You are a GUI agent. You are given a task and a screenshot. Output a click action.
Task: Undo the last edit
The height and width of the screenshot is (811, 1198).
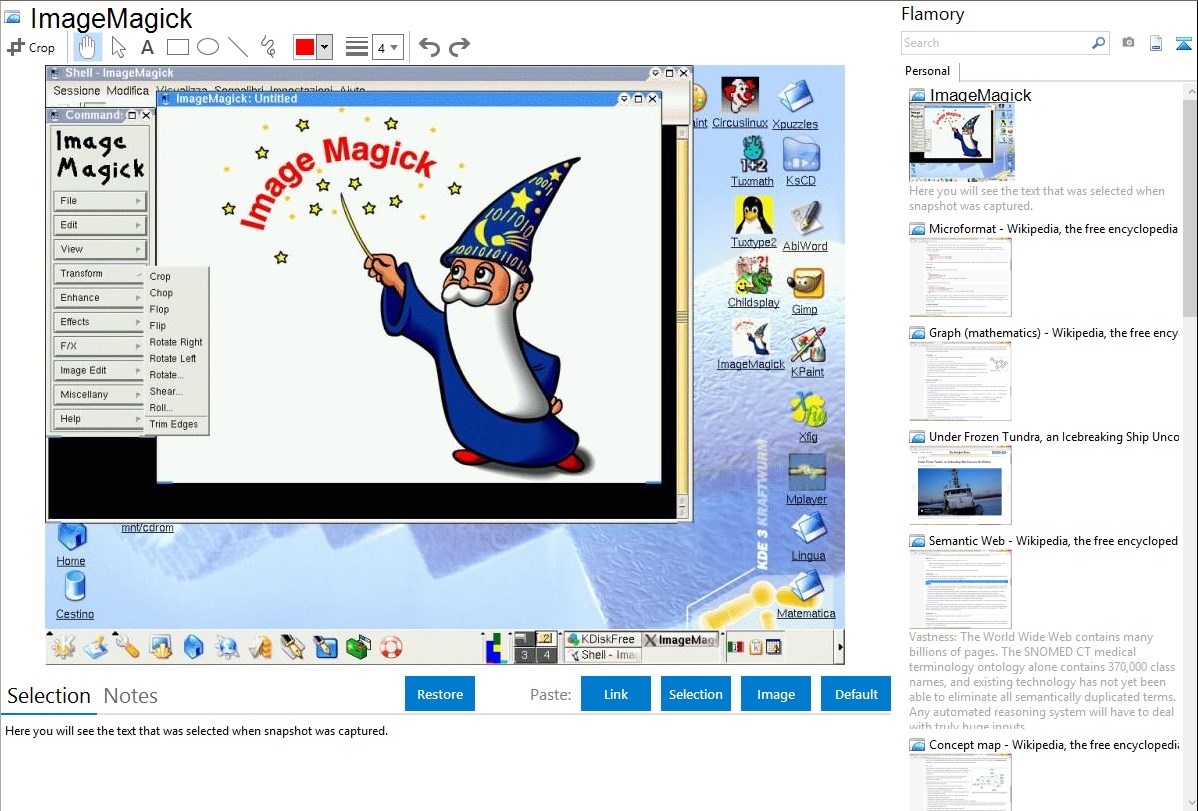(x=429, y=47)
